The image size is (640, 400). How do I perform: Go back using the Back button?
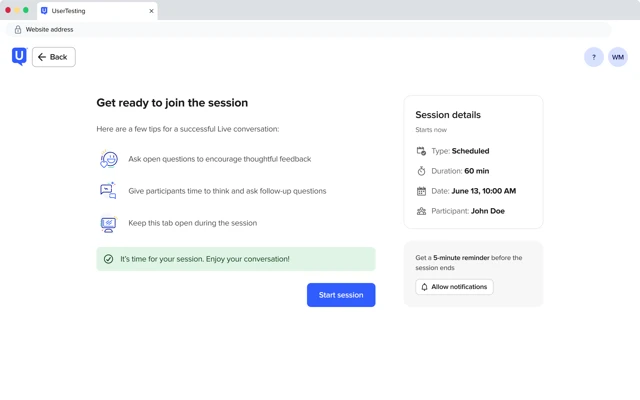[x=54, y=57]
